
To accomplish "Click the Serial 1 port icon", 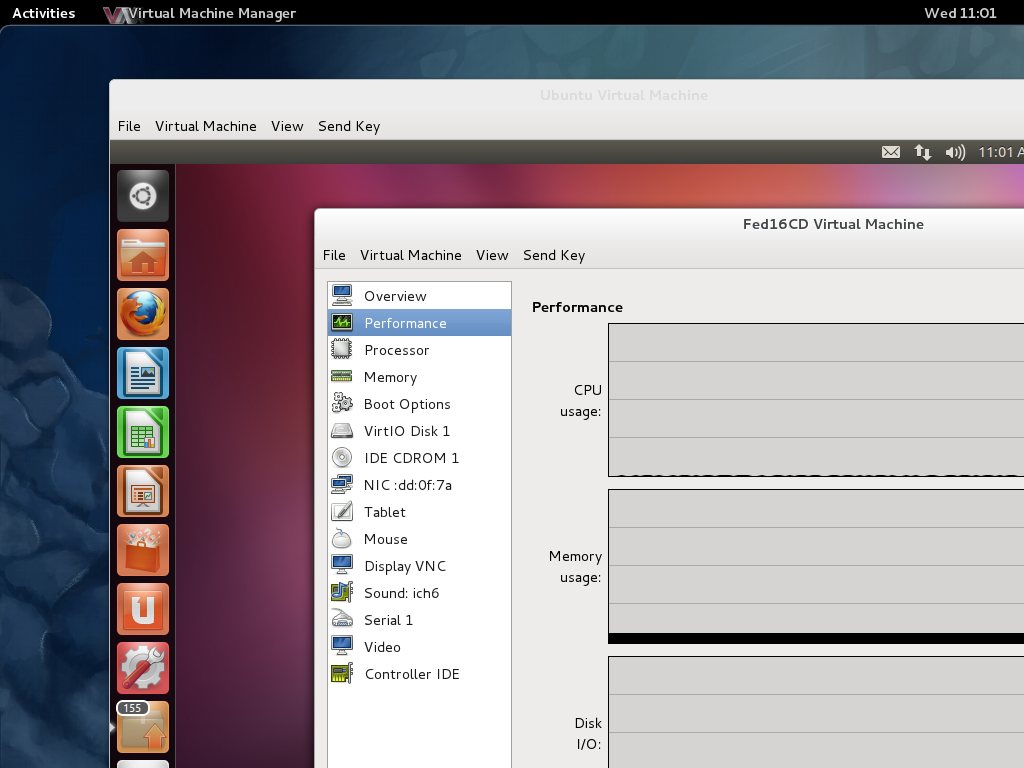I will [x=342, y=619].
